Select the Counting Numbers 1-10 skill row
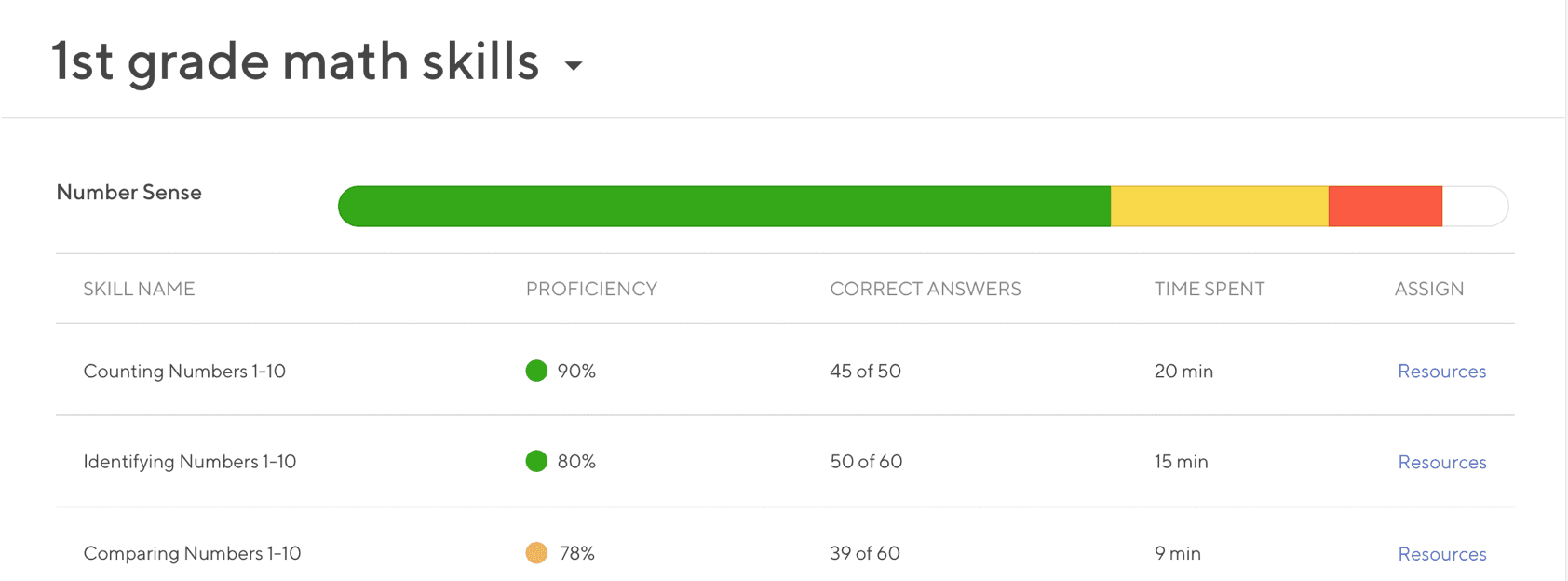This screenshot has width=1568, height=581. (x=785, y=371)
